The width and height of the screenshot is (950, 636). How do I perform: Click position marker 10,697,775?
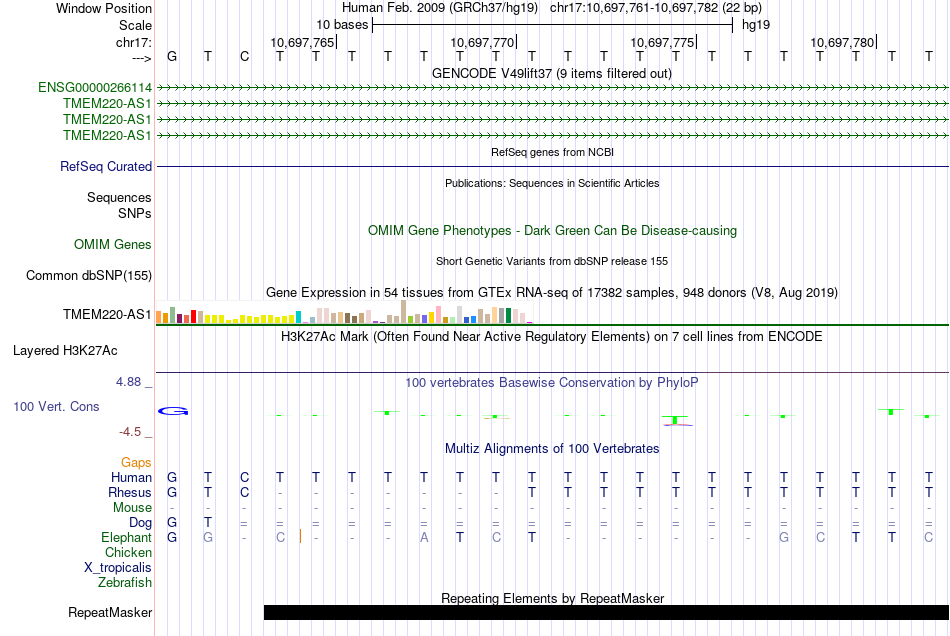(x=662, y=42)
